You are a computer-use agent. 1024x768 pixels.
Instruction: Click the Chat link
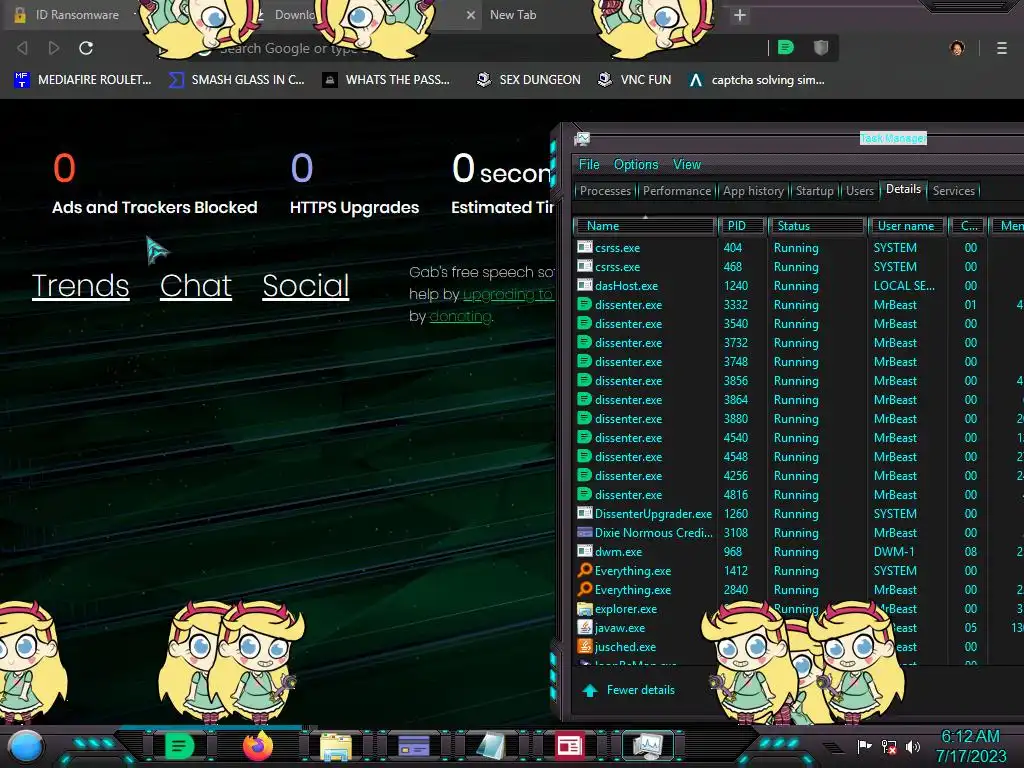[196, 286]
